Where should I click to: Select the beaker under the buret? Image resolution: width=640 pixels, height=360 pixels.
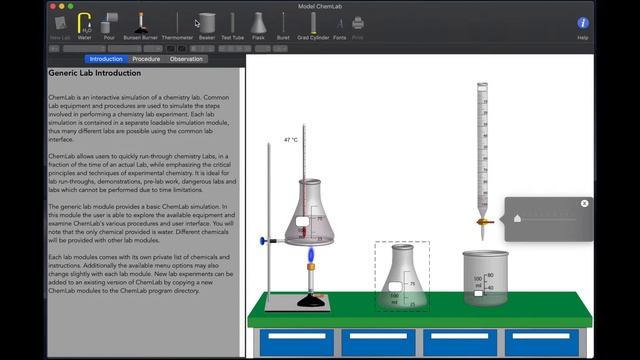coord(485,278)
